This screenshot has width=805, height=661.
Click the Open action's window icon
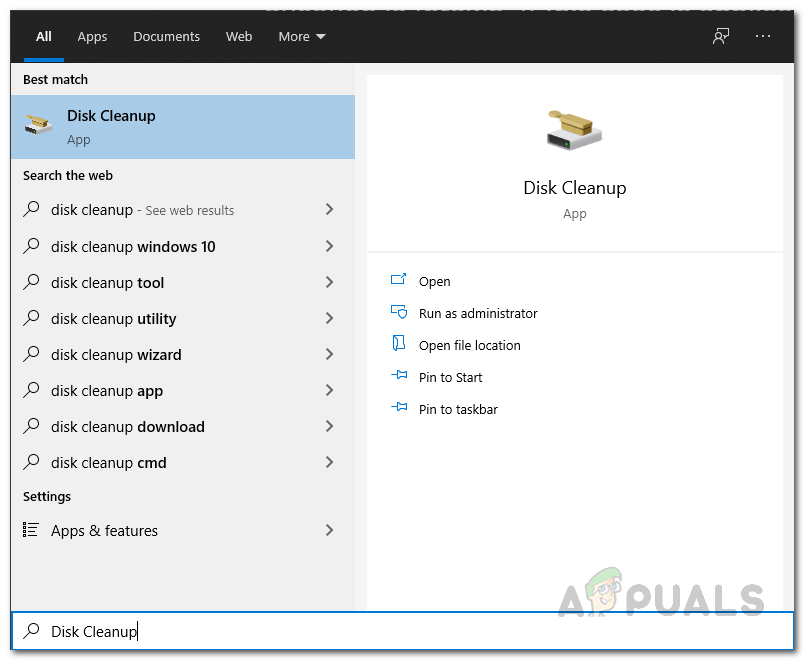[398, 279]
